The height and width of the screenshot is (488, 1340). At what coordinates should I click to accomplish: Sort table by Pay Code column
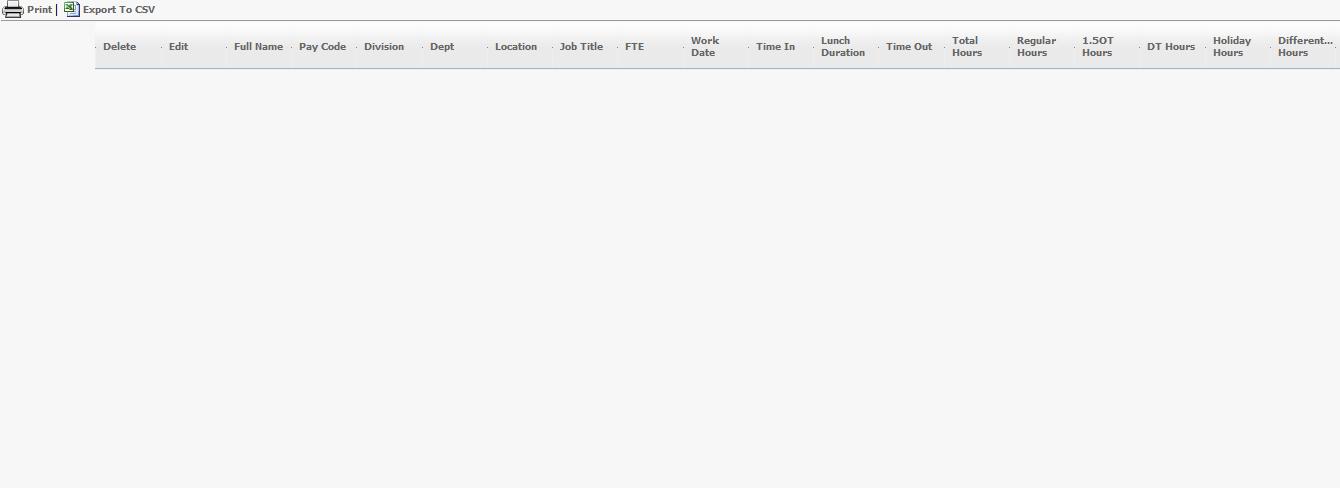click(x=322, y=47)
